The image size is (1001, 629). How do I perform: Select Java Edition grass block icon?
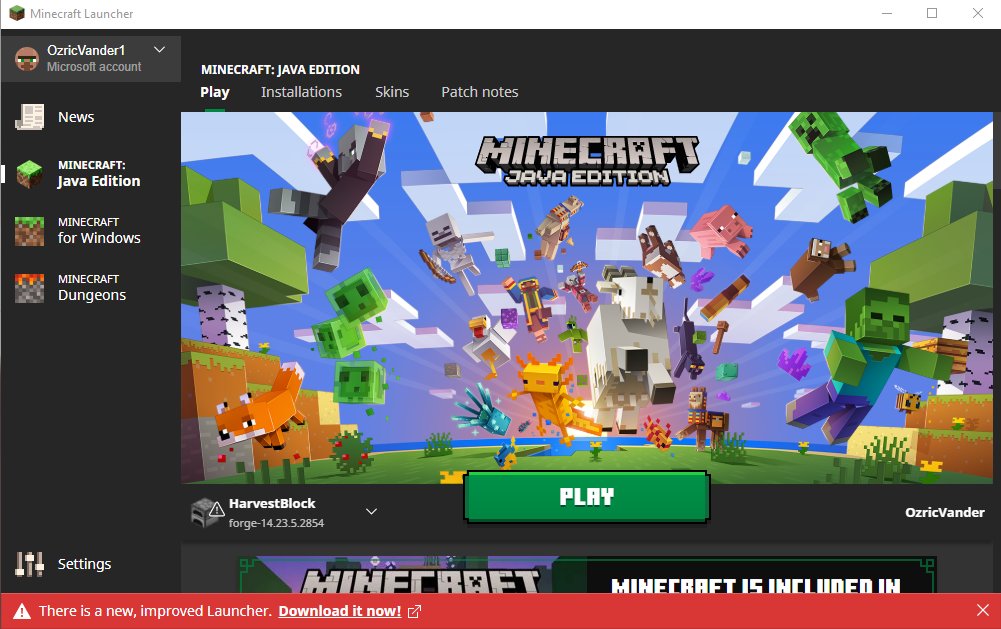point(29,174)
